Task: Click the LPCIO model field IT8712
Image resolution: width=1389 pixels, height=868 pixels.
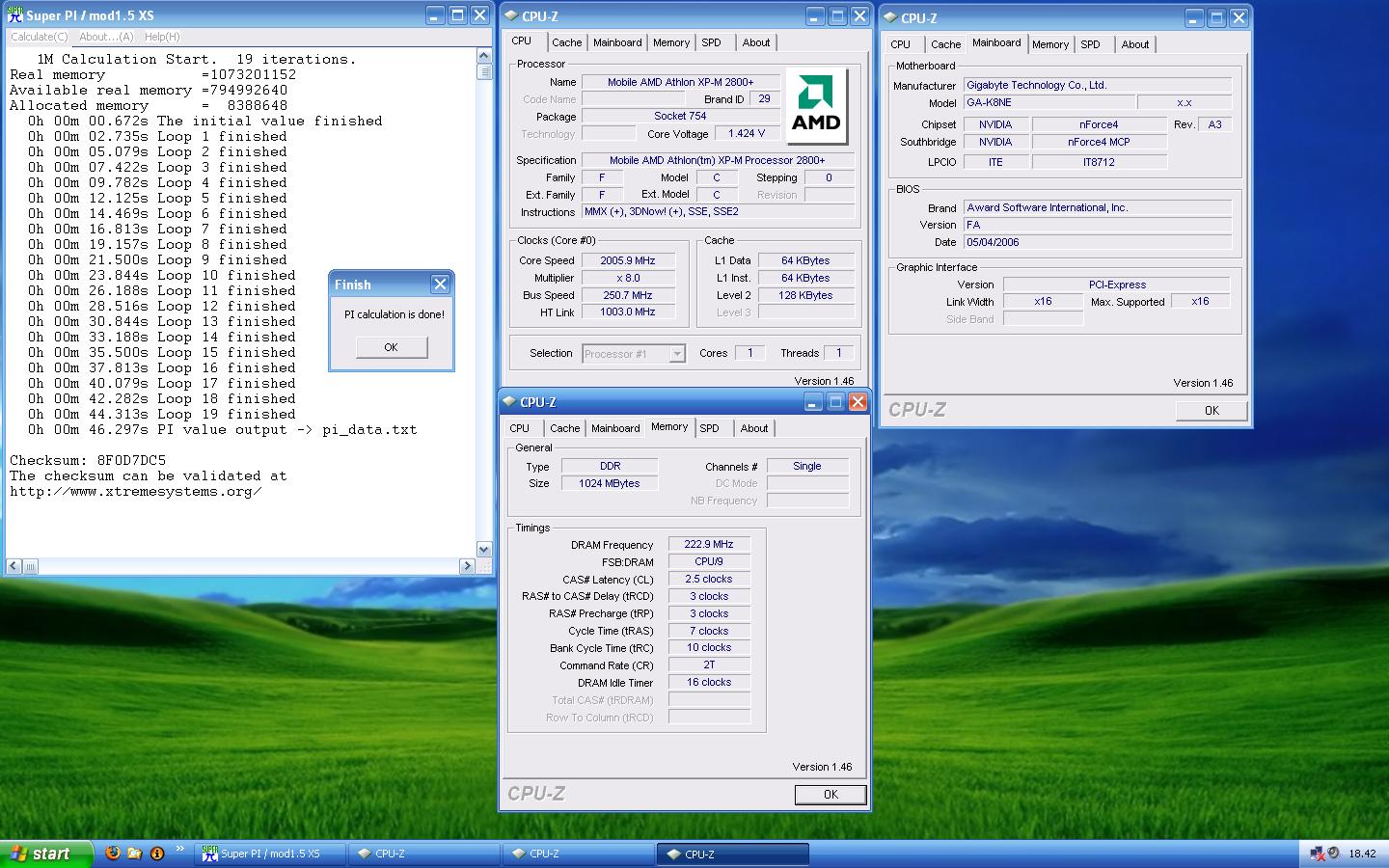Action: point(1099,162)
